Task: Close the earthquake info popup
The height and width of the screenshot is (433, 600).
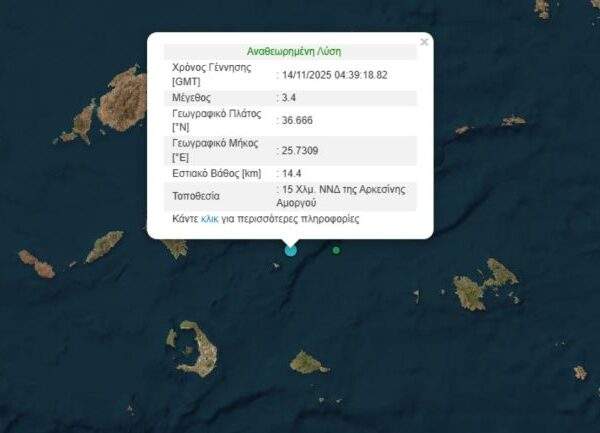Action: click(x=424, y=42)
